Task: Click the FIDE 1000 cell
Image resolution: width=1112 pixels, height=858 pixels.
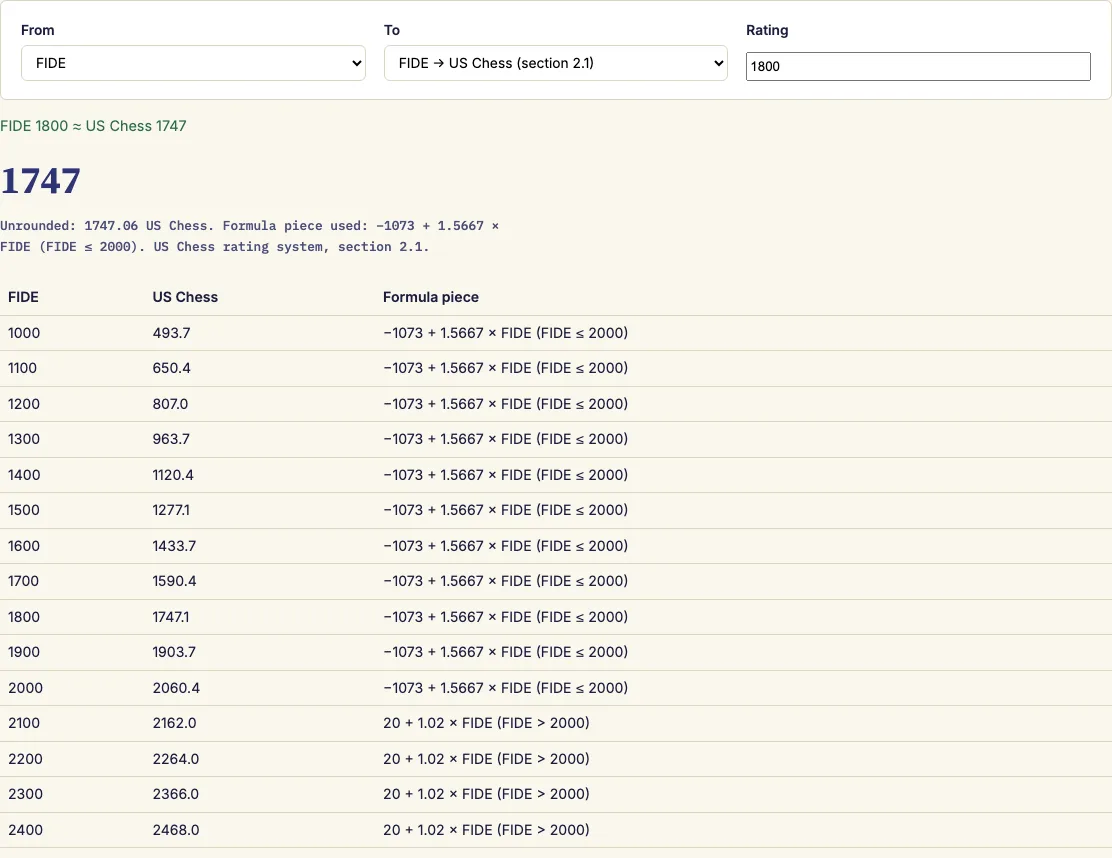Action: (x=24, y=333)
